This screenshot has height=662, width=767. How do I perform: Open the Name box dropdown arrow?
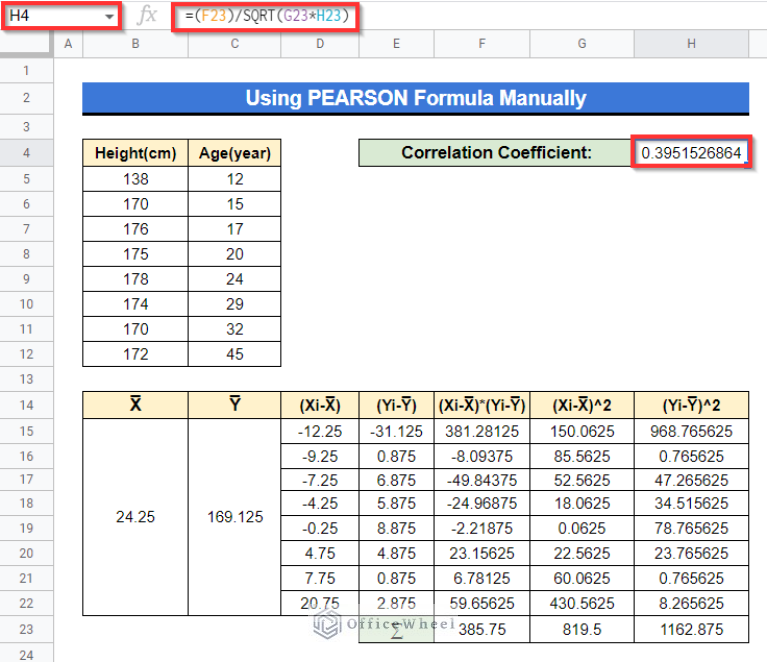[x=109, y=17]
